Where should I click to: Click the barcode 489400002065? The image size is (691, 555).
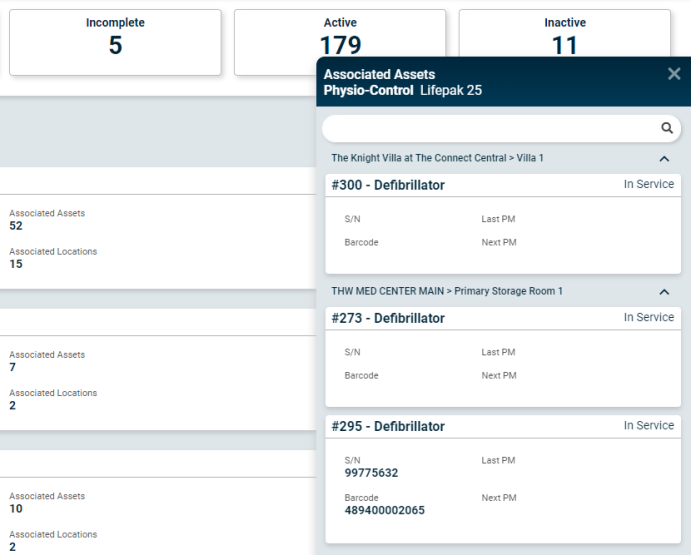(384, 510)
